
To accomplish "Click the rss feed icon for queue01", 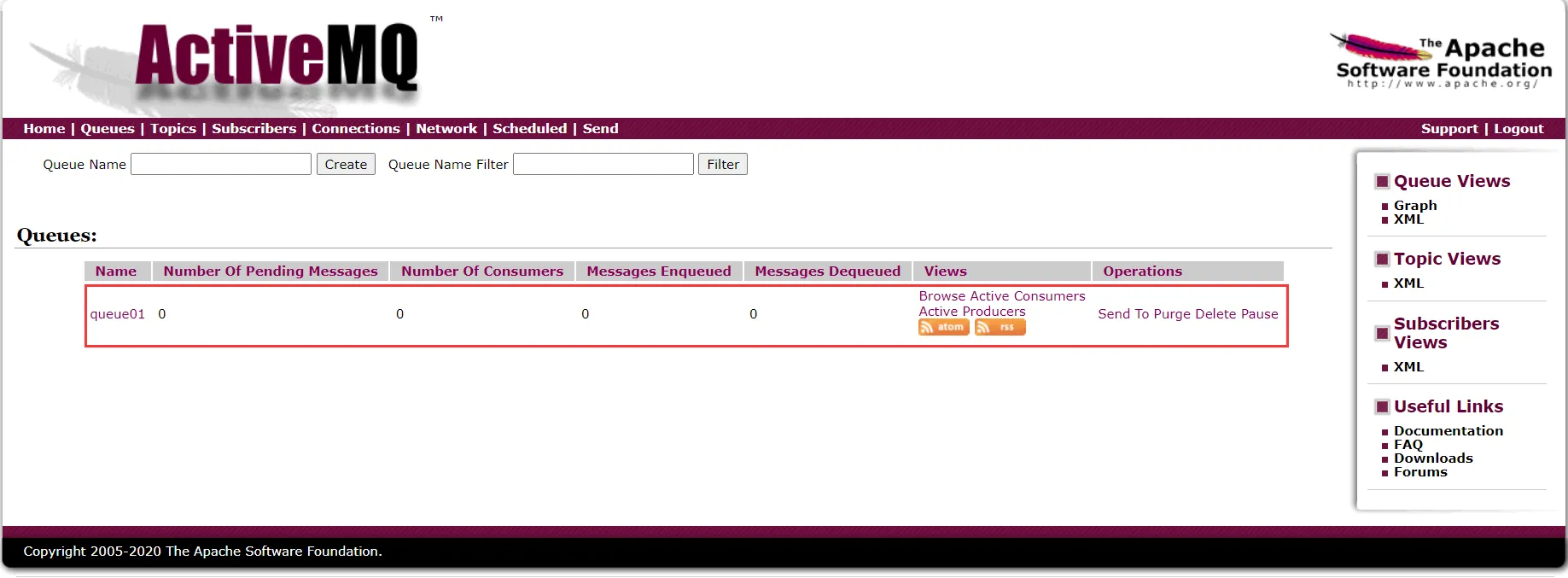I will coord(1000,328).
